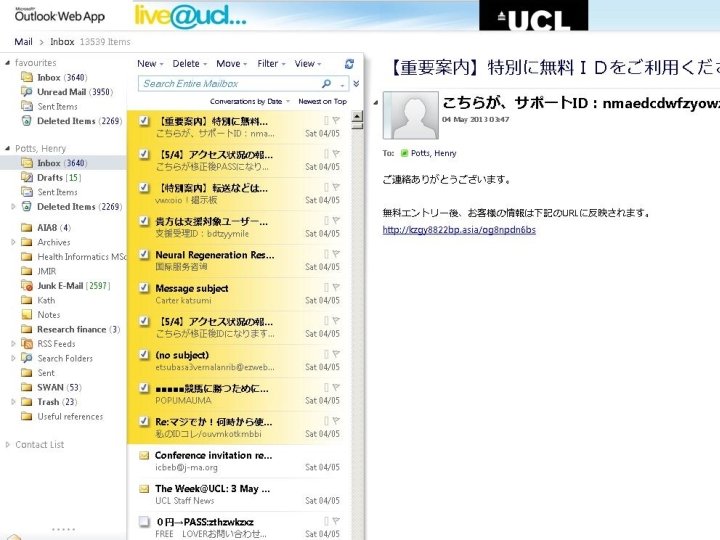Tick the 0円→PASS email checkbox
The width and height of the screenshot is (720, 540).
tap(144, 521)
